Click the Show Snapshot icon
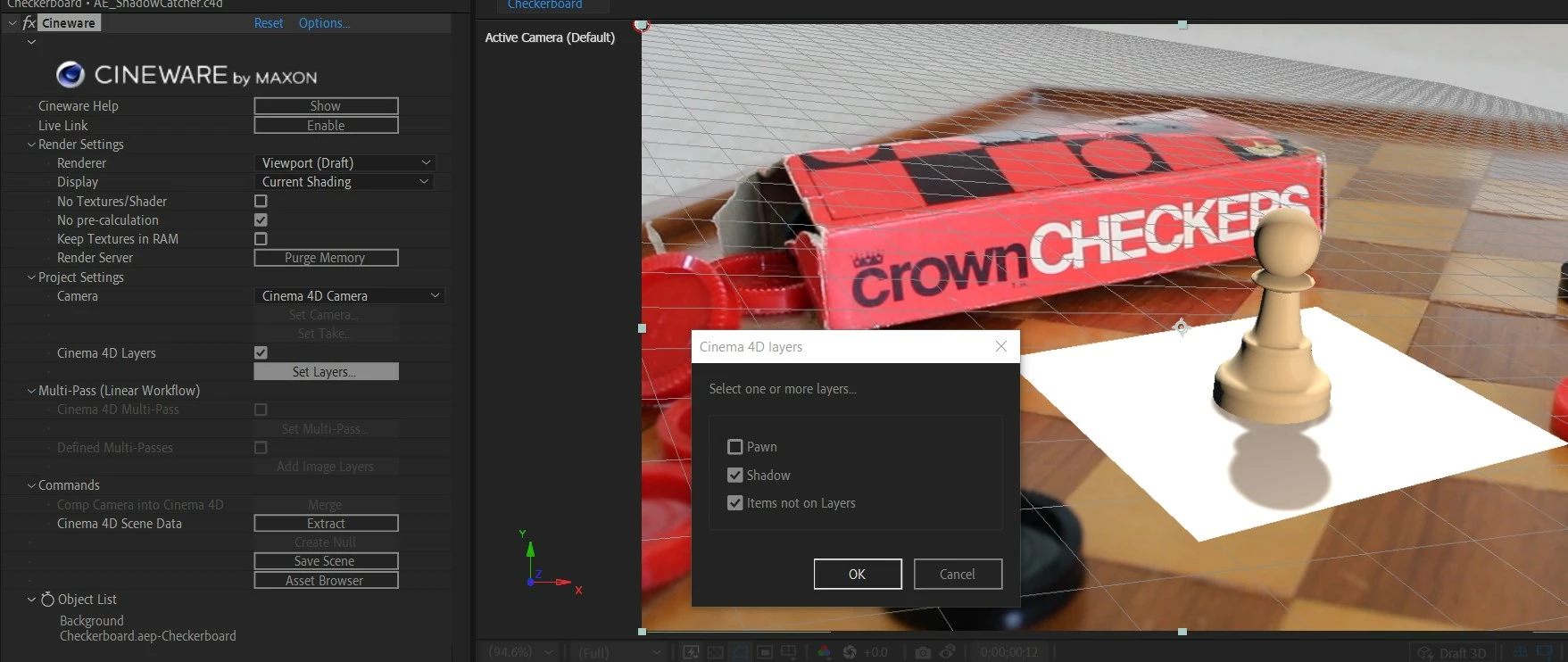1568x662 pixels. click(x=948, y=652)
